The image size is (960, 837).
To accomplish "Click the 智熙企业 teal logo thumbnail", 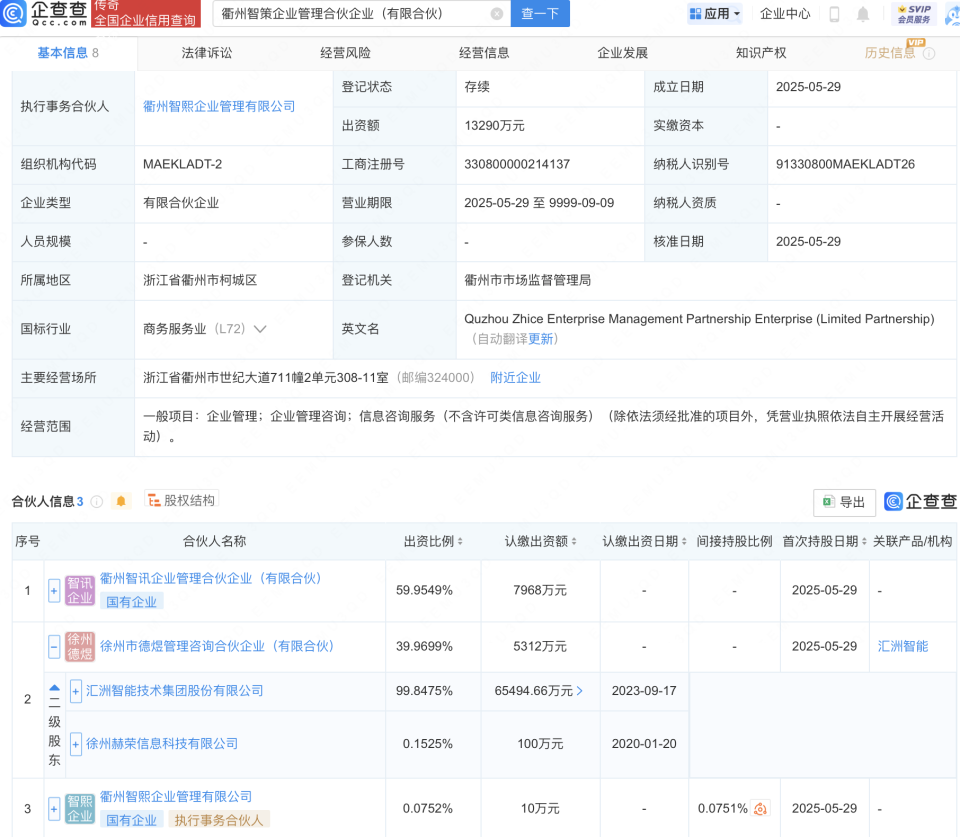I will click(x=80, y=808).
